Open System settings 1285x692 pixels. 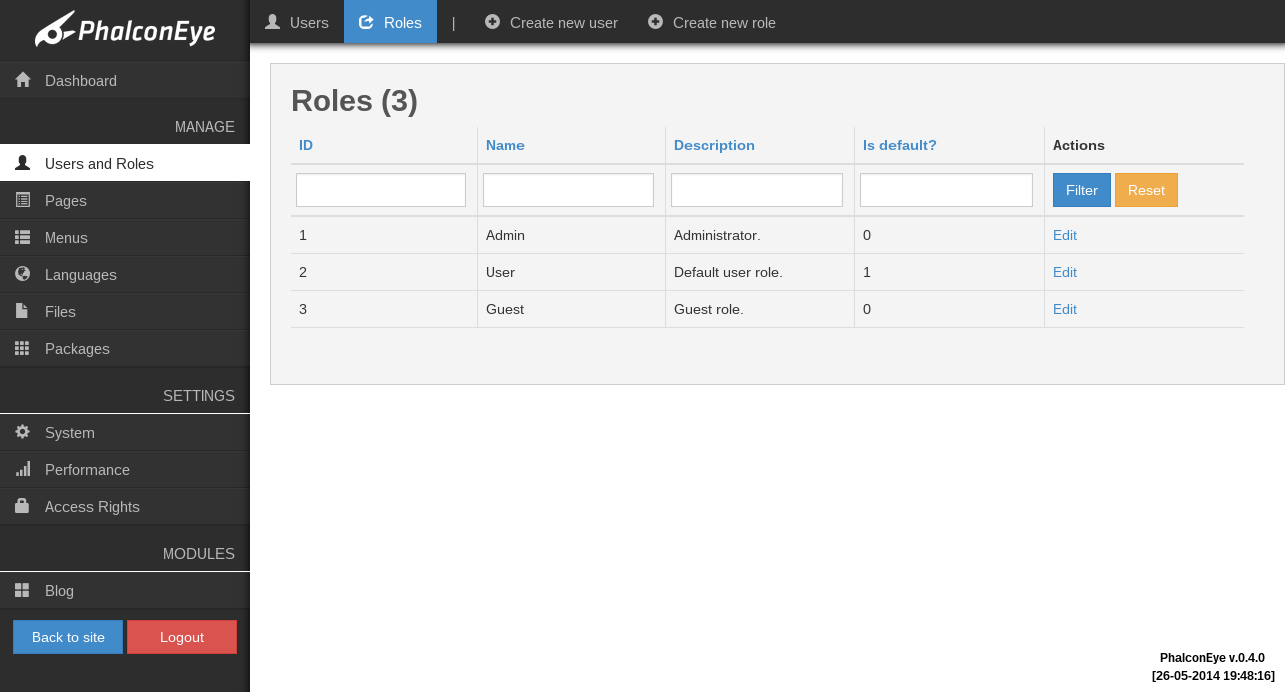[x=125, y=432]
